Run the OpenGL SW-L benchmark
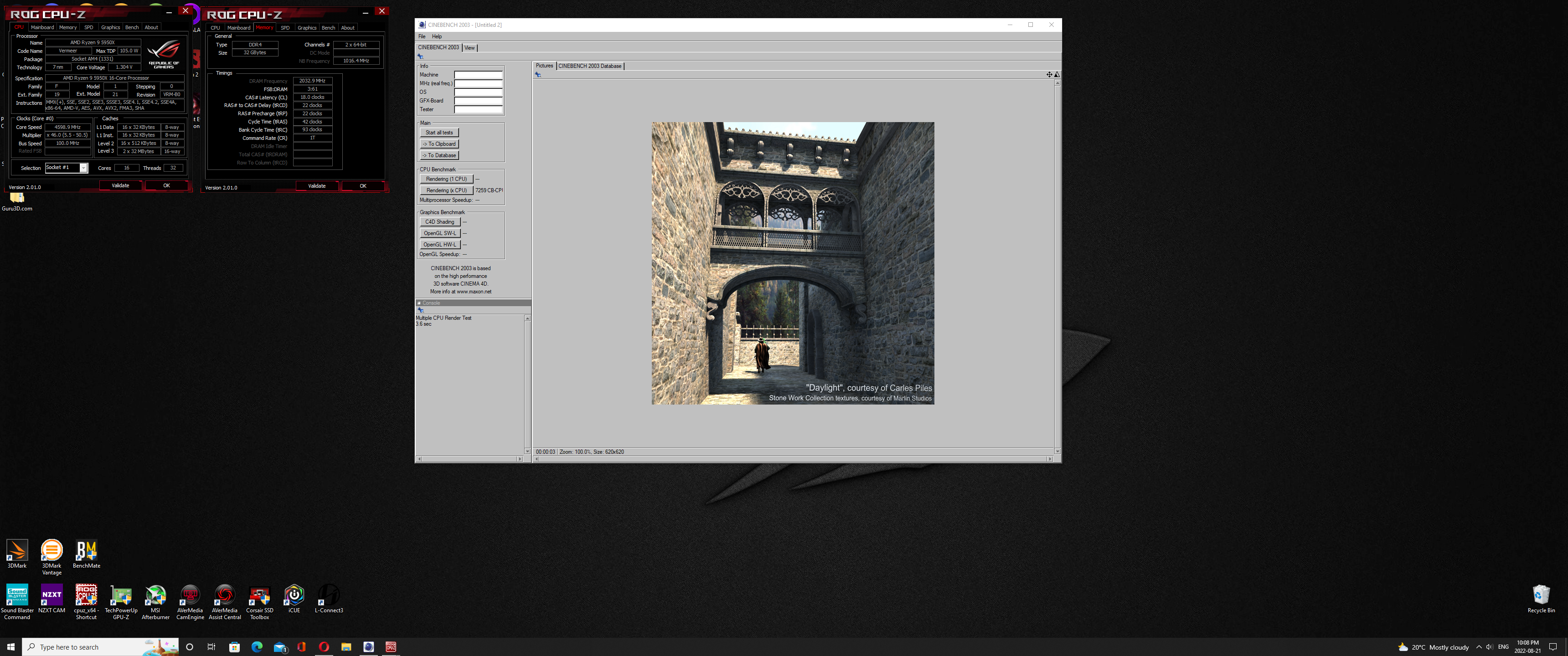Screen dimensions: 1568x656 pyautogui.click(x=439, y=233)
